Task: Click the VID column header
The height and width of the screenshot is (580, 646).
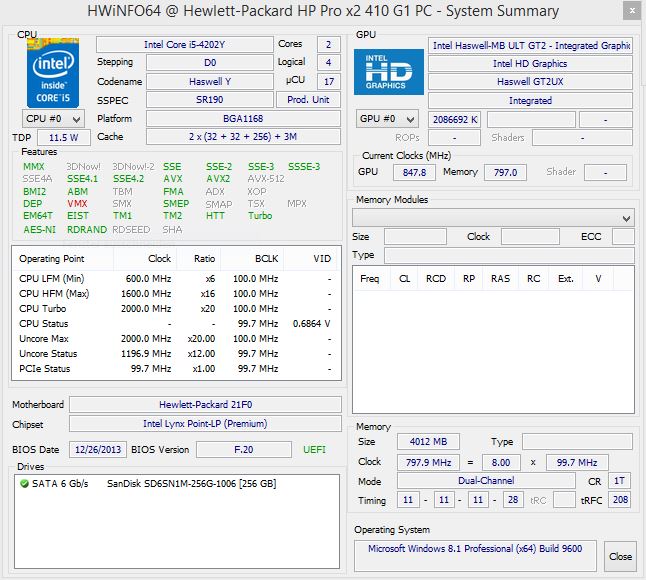Action: (x=309, y=259)
